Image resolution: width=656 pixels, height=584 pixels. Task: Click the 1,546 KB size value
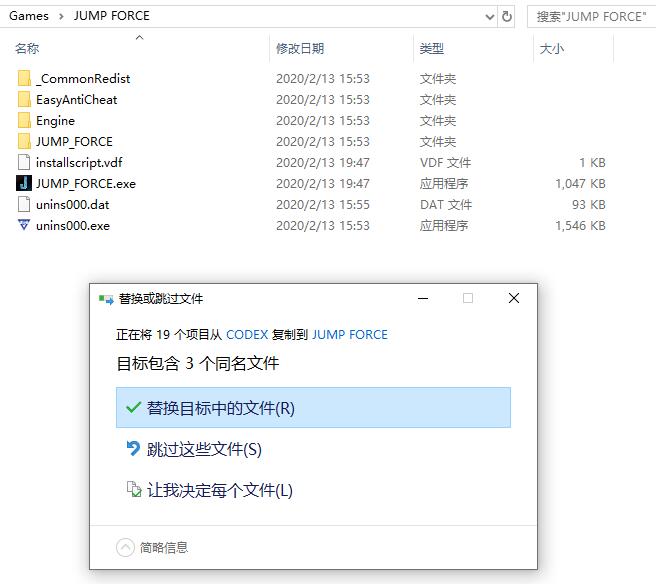point(580,225)
